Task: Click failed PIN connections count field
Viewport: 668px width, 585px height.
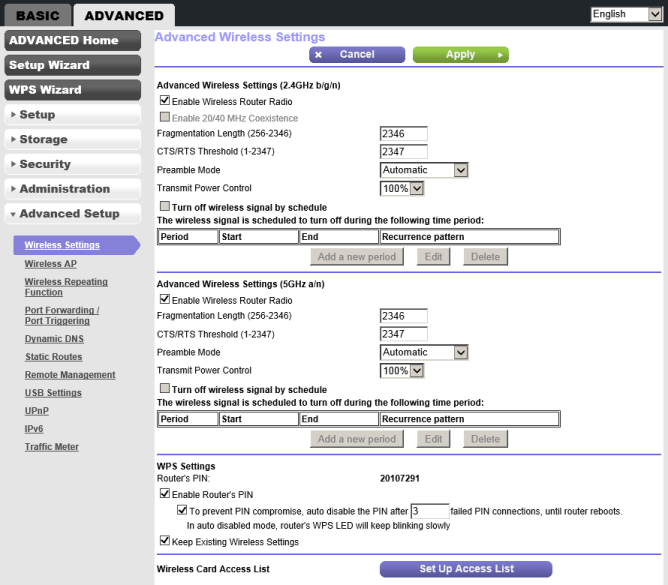Action: click(x=429, y=511)
